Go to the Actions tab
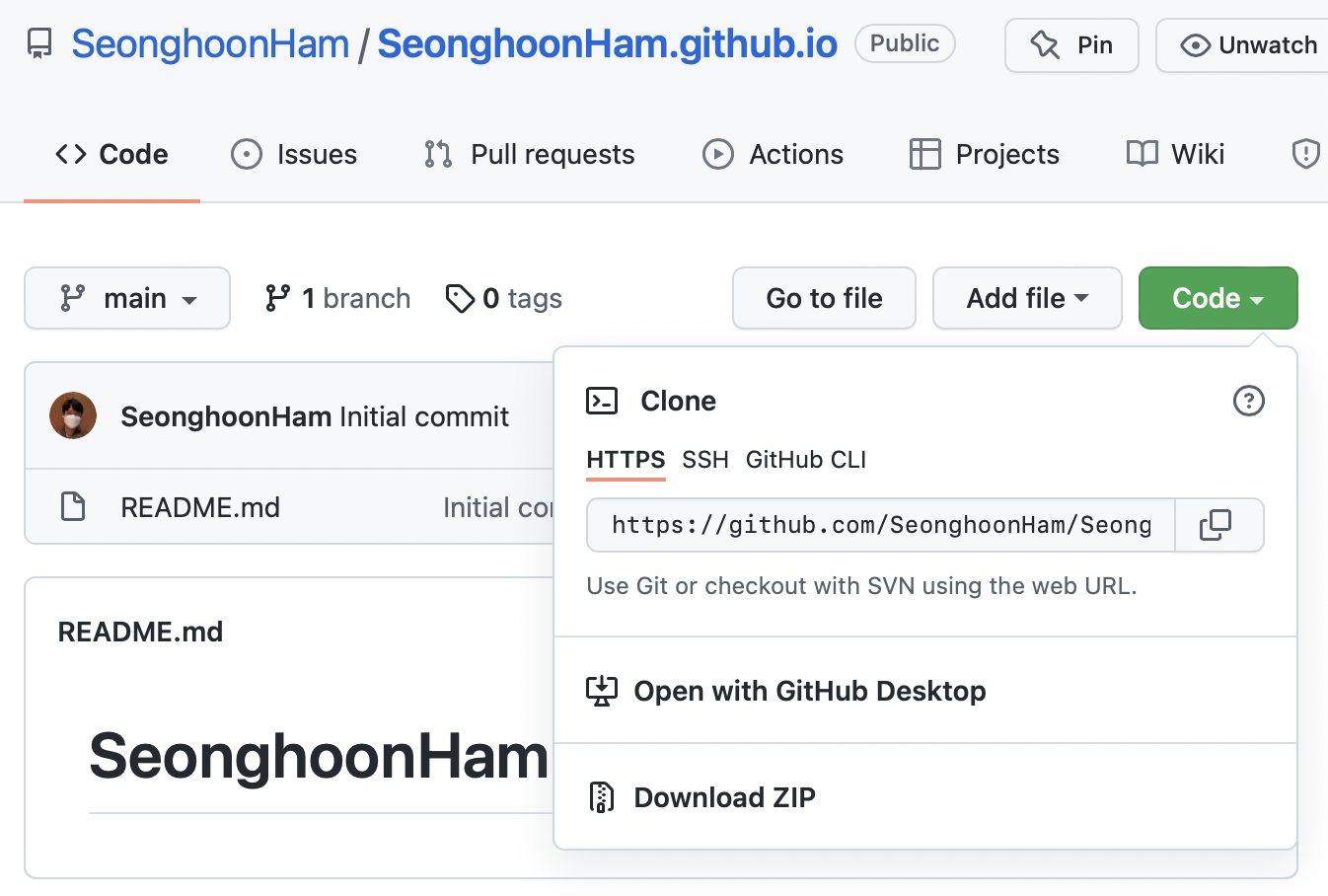 click(x=773, y=154)
